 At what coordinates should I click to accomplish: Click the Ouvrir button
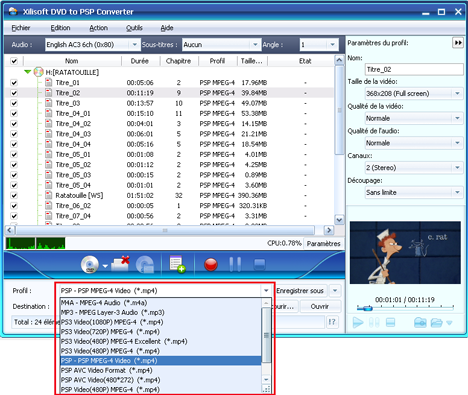click(x=320, y=306)
